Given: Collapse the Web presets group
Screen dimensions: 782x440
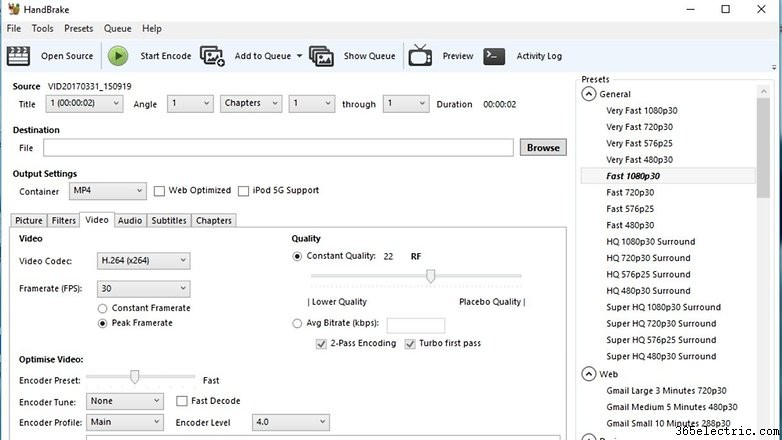Looking at the screenshot, I should point(588,374).
